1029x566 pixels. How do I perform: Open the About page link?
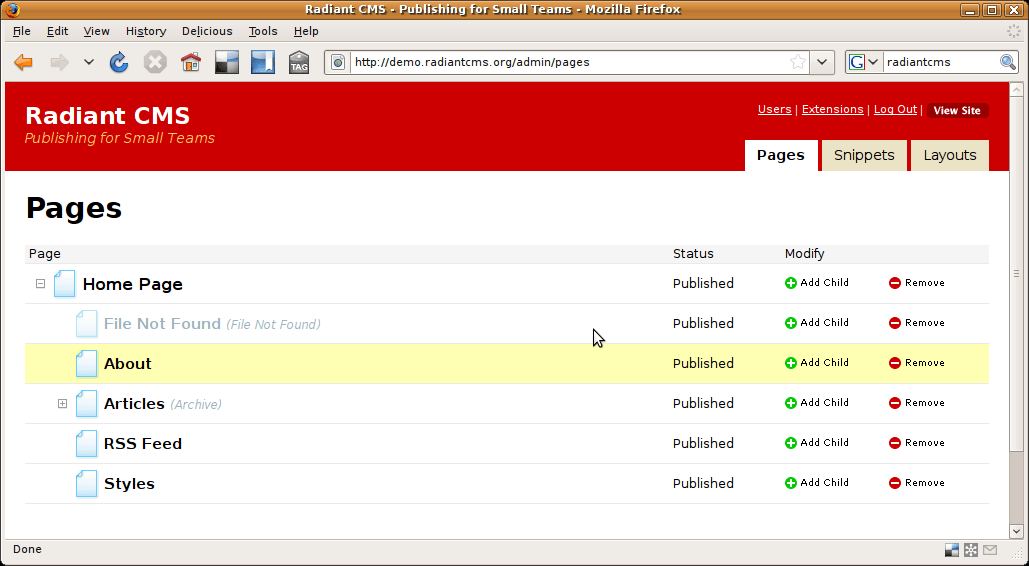tap(127, 364)
